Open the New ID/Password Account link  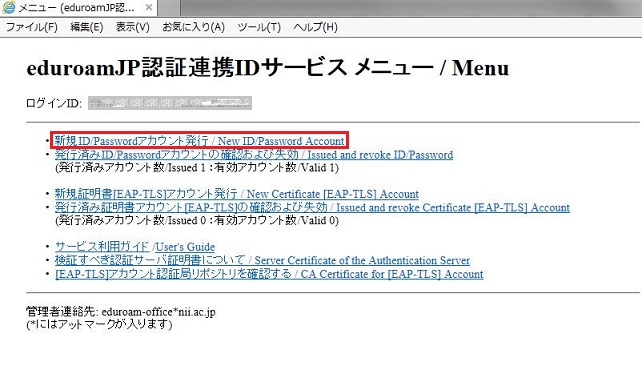199,141
